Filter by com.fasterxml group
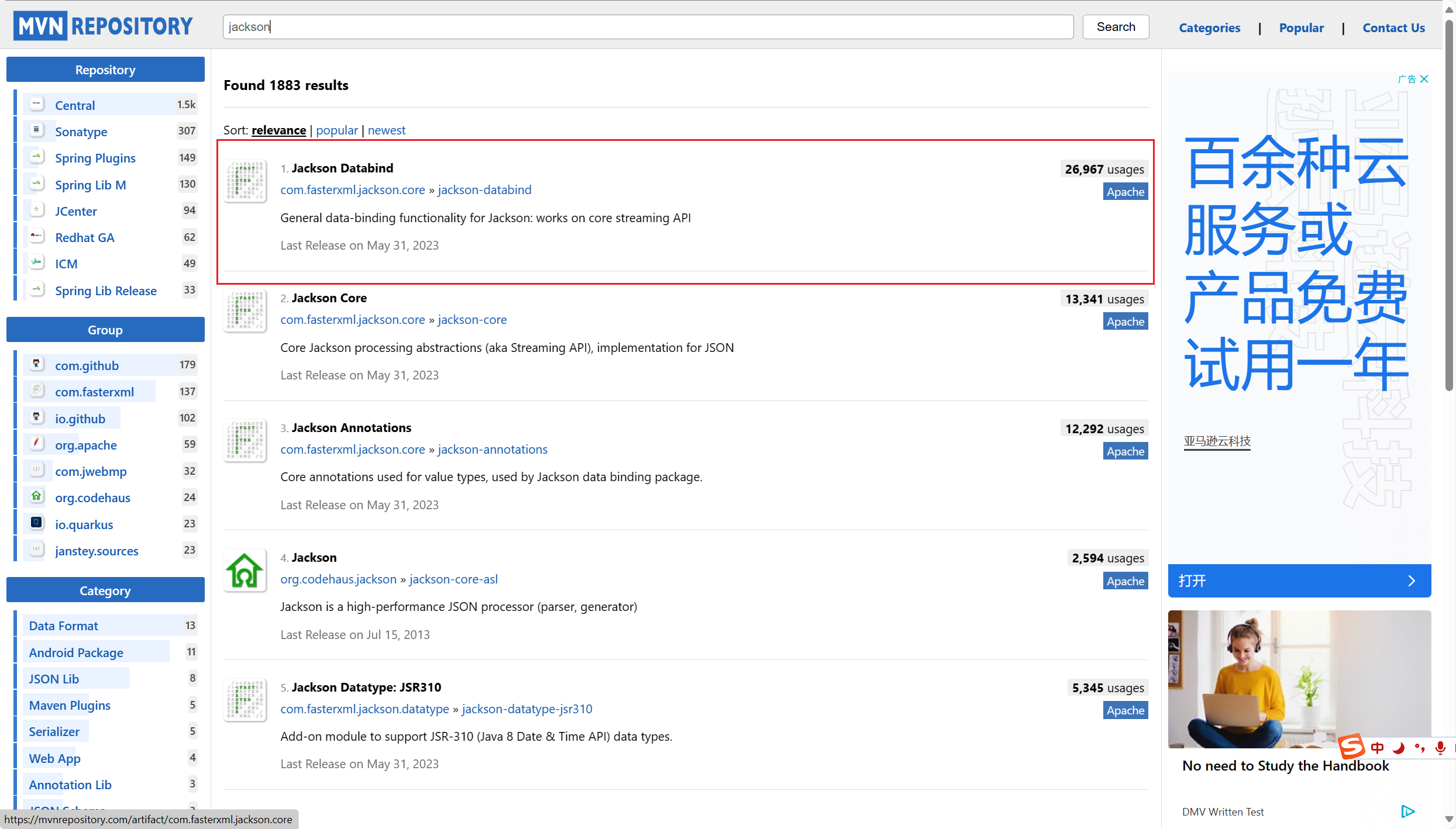Viewport: 1456px width, 829px height. pos(94,392)
